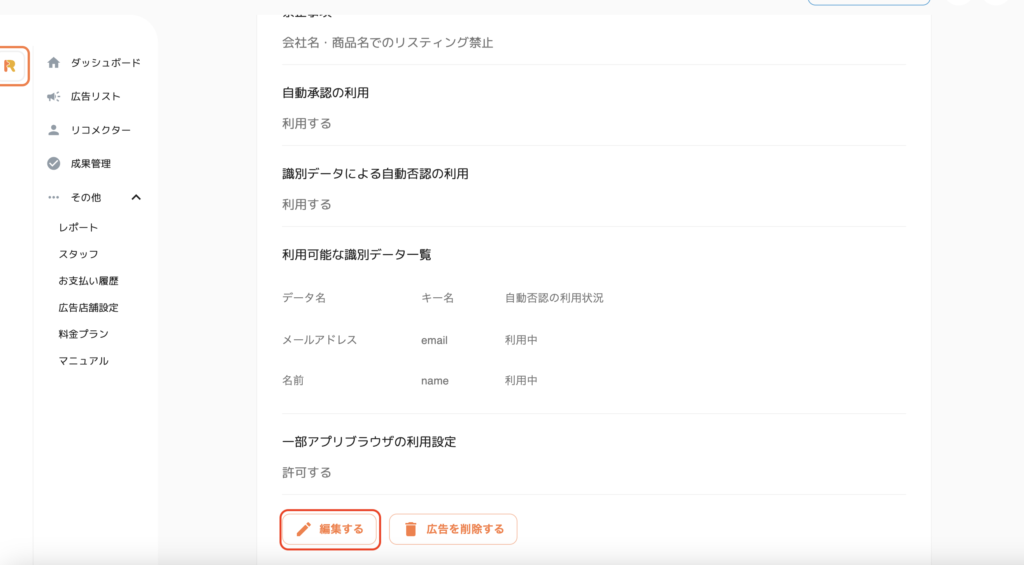Image resolution: width=1024 pixels, height=565 pixels.
Task: Open the スタッフ submenu item
Action: coord(78,254)
